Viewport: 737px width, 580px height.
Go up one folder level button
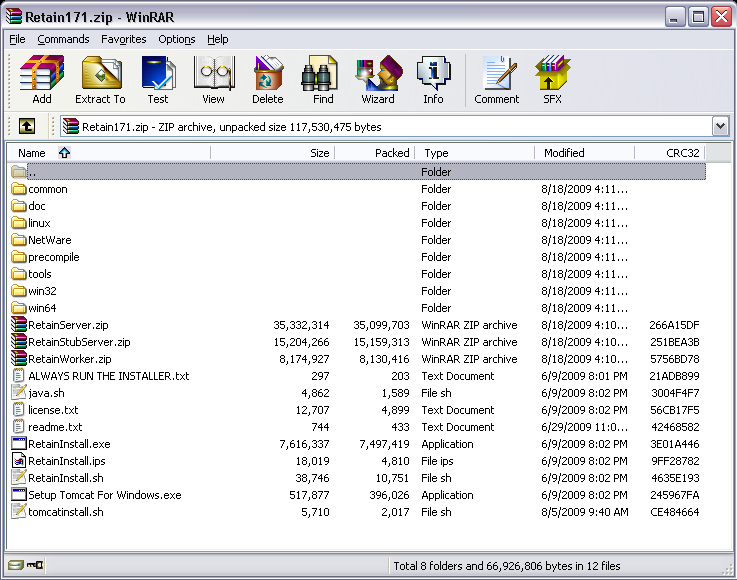27,126
